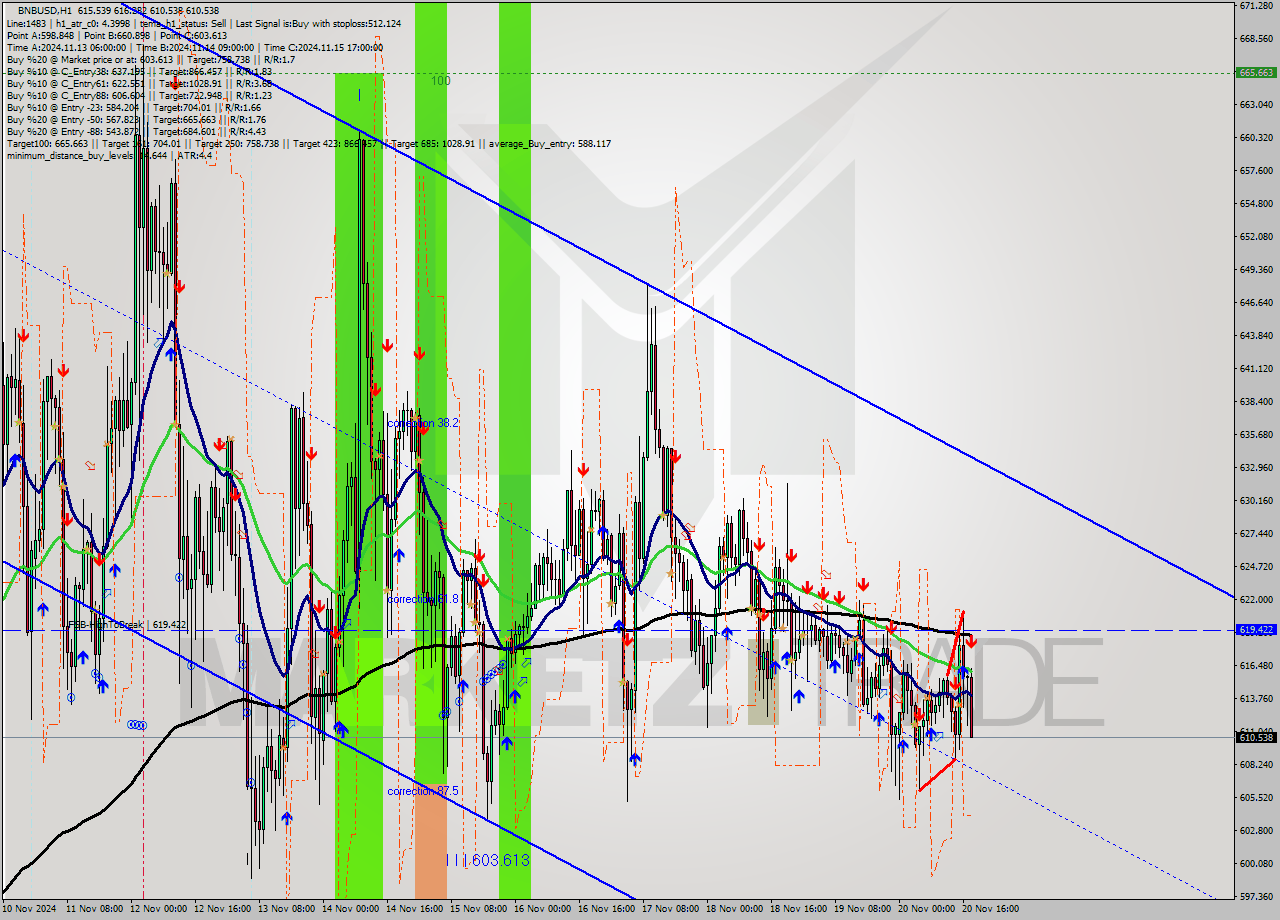Click the 608.240 price axis label
The width and height of the screenshot is (1280, 920).
point(1256,765)
